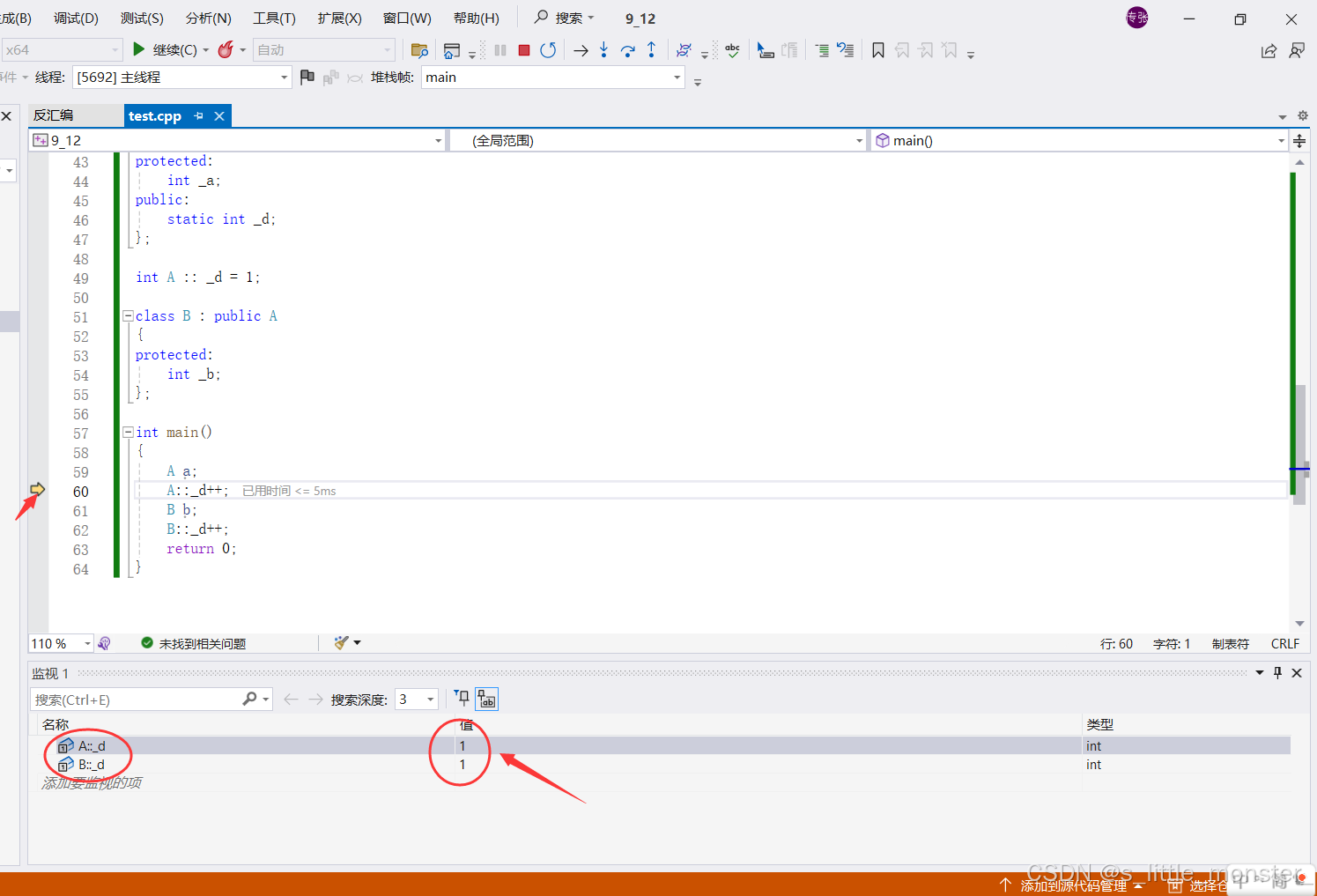Screen dimensions: 1317x896
Task: Click the split editor icon beside main()
Action: click(1299, 141)
